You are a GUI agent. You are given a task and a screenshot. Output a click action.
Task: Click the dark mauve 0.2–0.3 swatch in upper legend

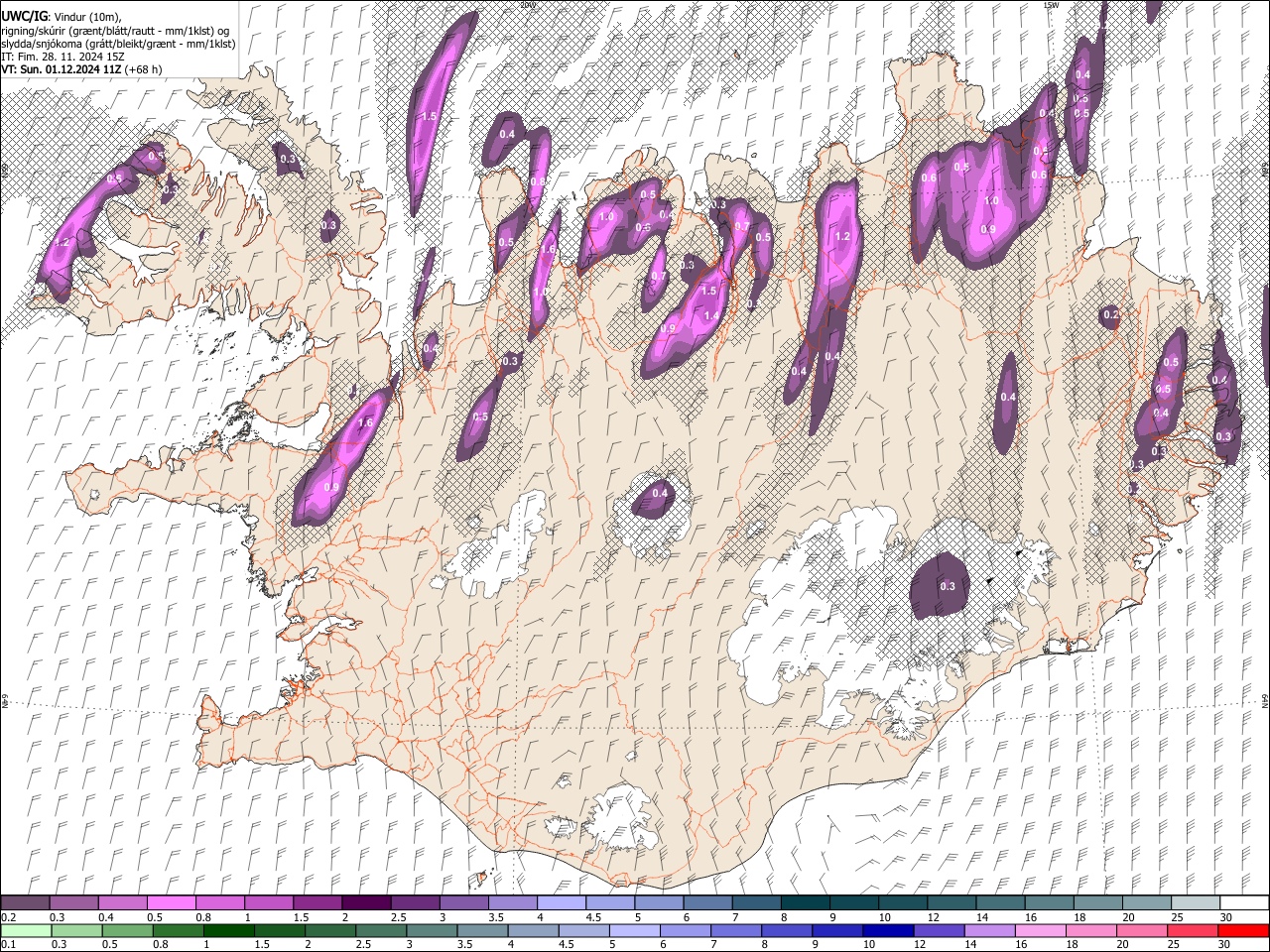(26, 903)
